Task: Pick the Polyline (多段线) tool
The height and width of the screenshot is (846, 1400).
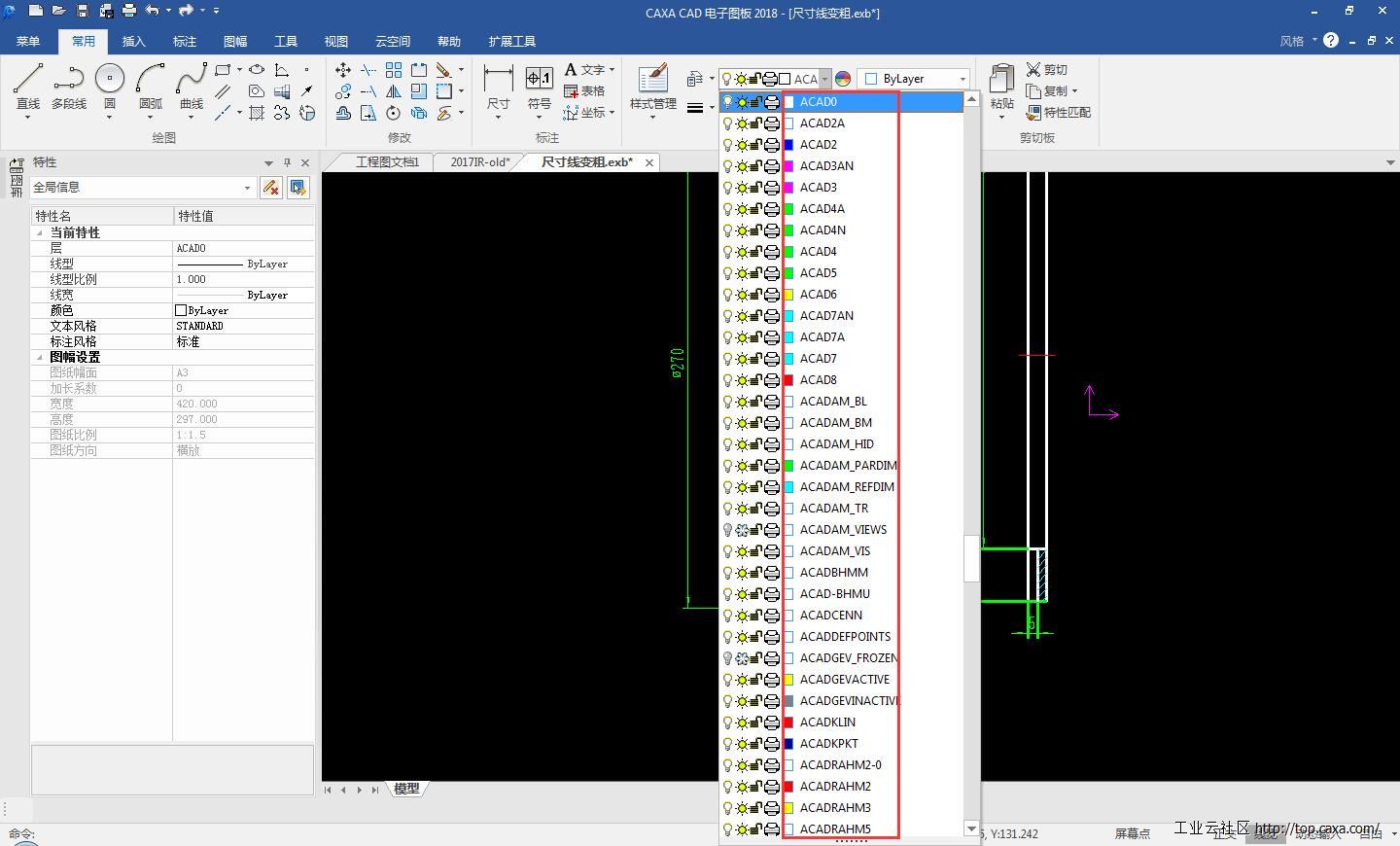Action: point(69,79)
